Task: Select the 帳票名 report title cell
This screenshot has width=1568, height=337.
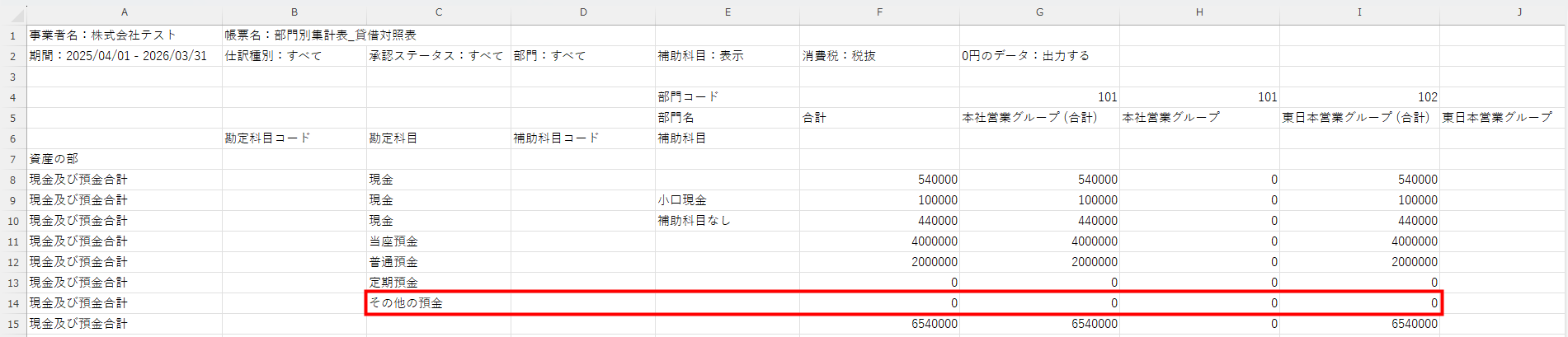Action: pos(321,35)
